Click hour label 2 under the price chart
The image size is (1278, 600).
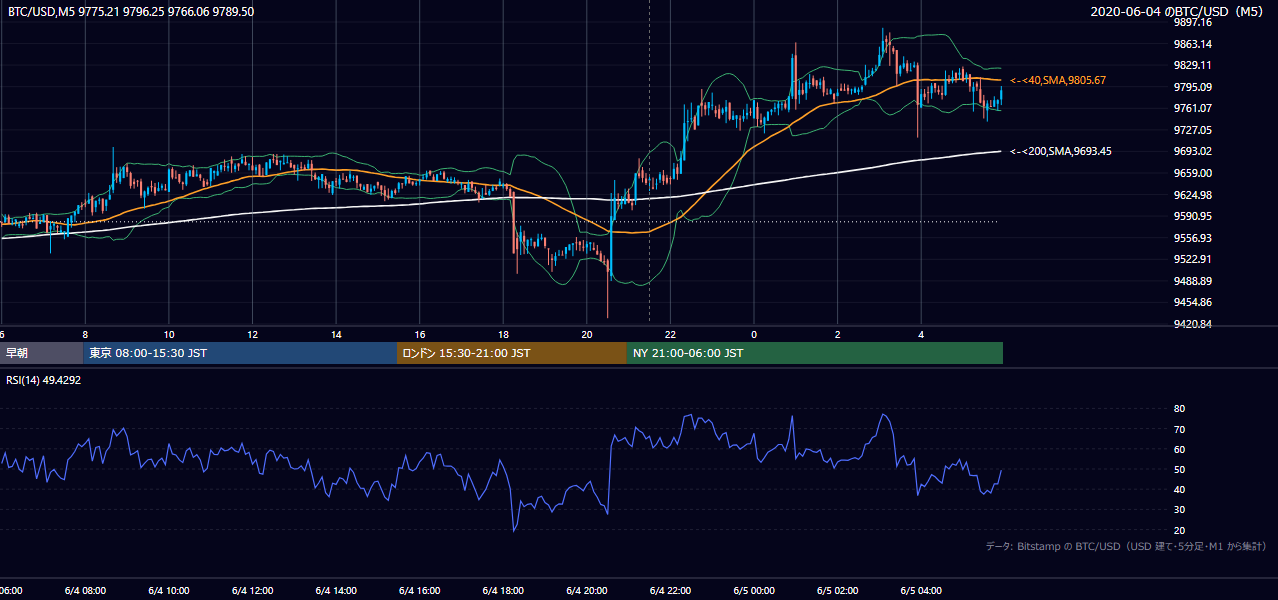[x=838, y=335]
